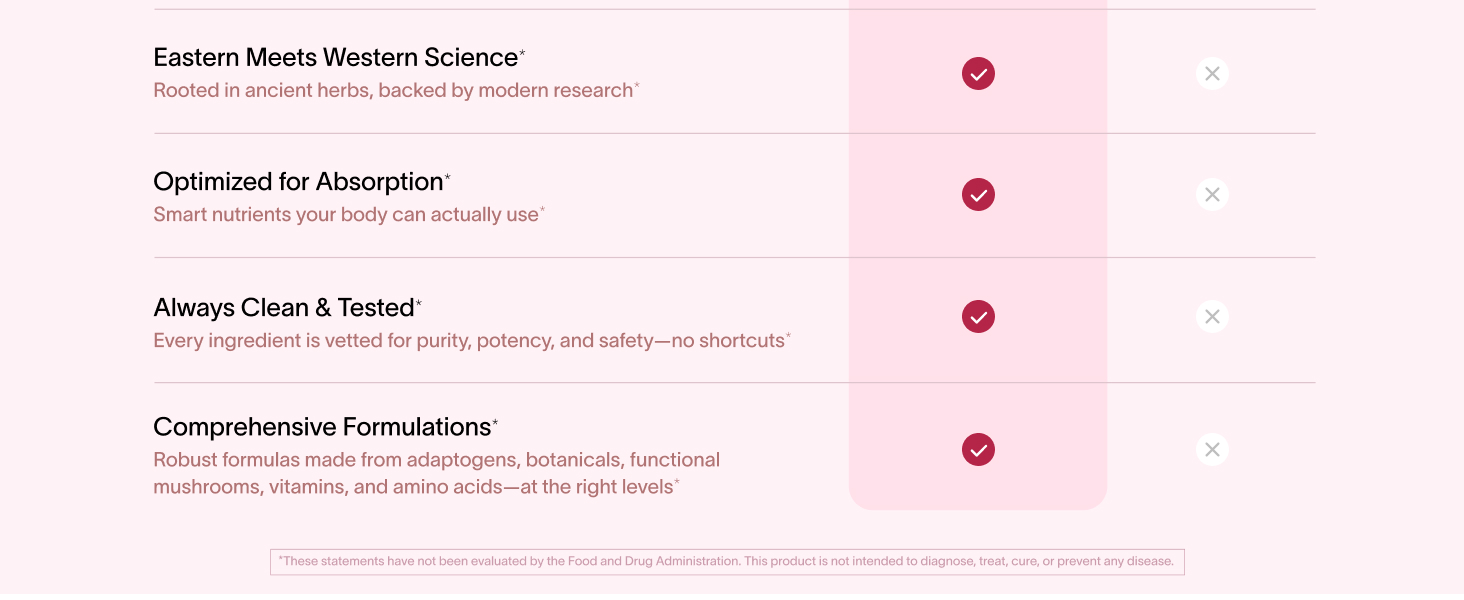Click asterisk after Comprehensive Formulations heading

(x=495, y=423)
